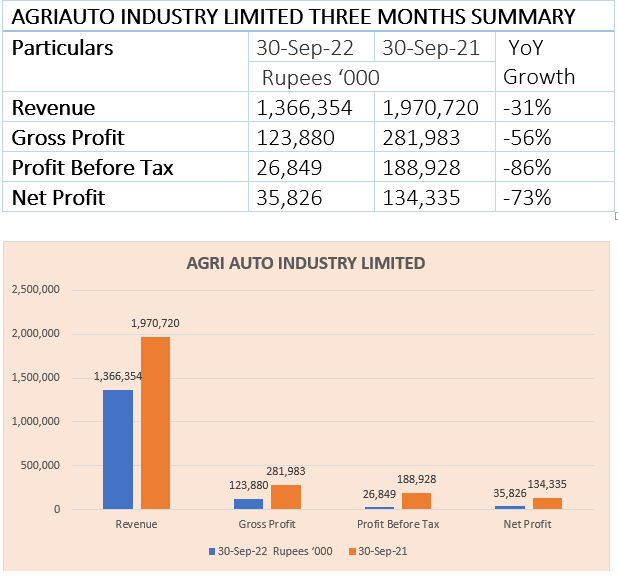Select the -73% growth cell

coord(555,197)
